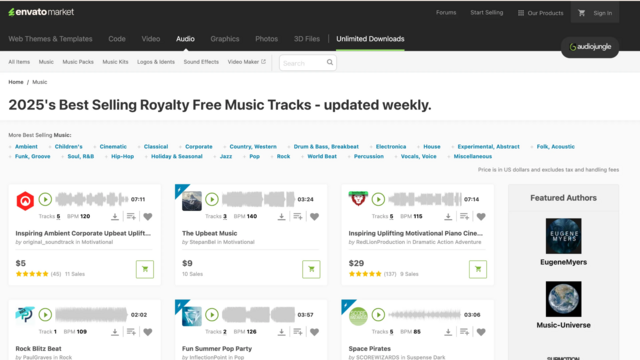
Task: Open the EugeneMyers featured author thumbnail
Action: click(x=563, y=236)
